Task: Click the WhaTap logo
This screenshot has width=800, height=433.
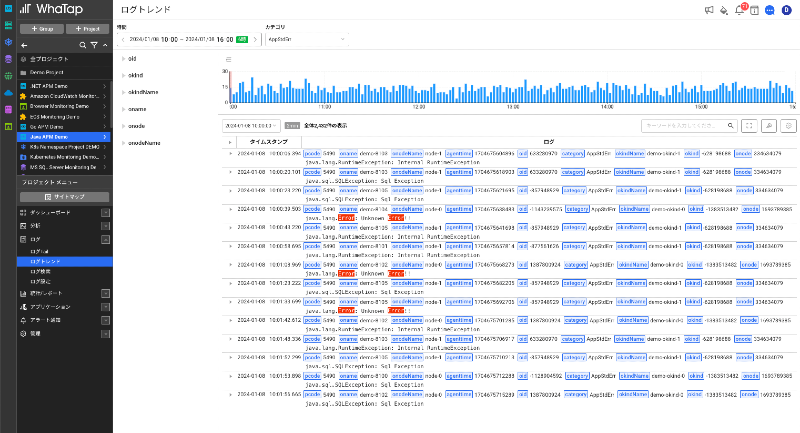Action: [51, 9]
